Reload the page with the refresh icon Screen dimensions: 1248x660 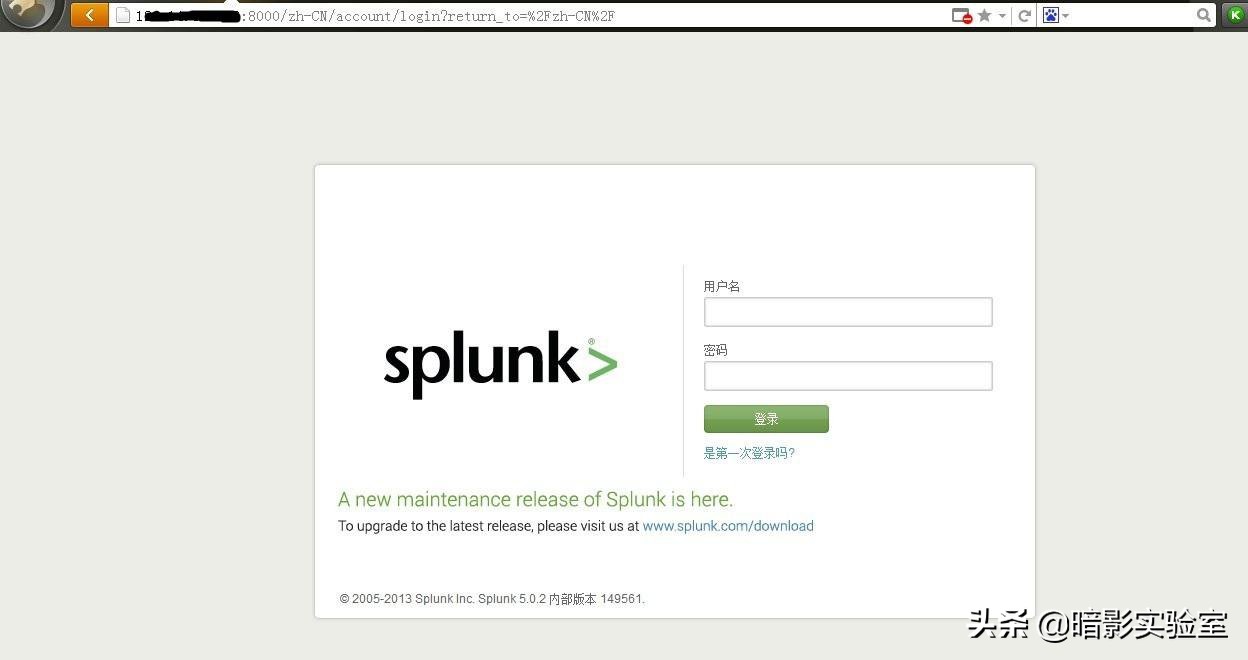[1024, 16]
